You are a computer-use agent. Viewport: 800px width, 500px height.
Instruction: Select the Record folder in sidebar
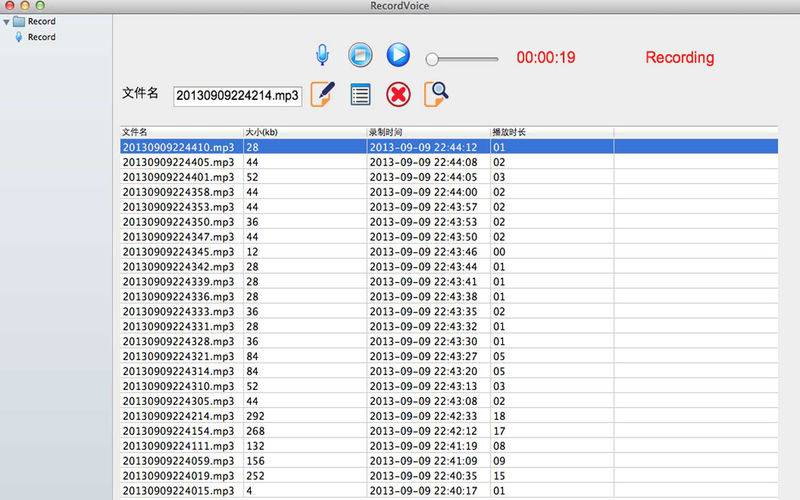coord(41,21)
